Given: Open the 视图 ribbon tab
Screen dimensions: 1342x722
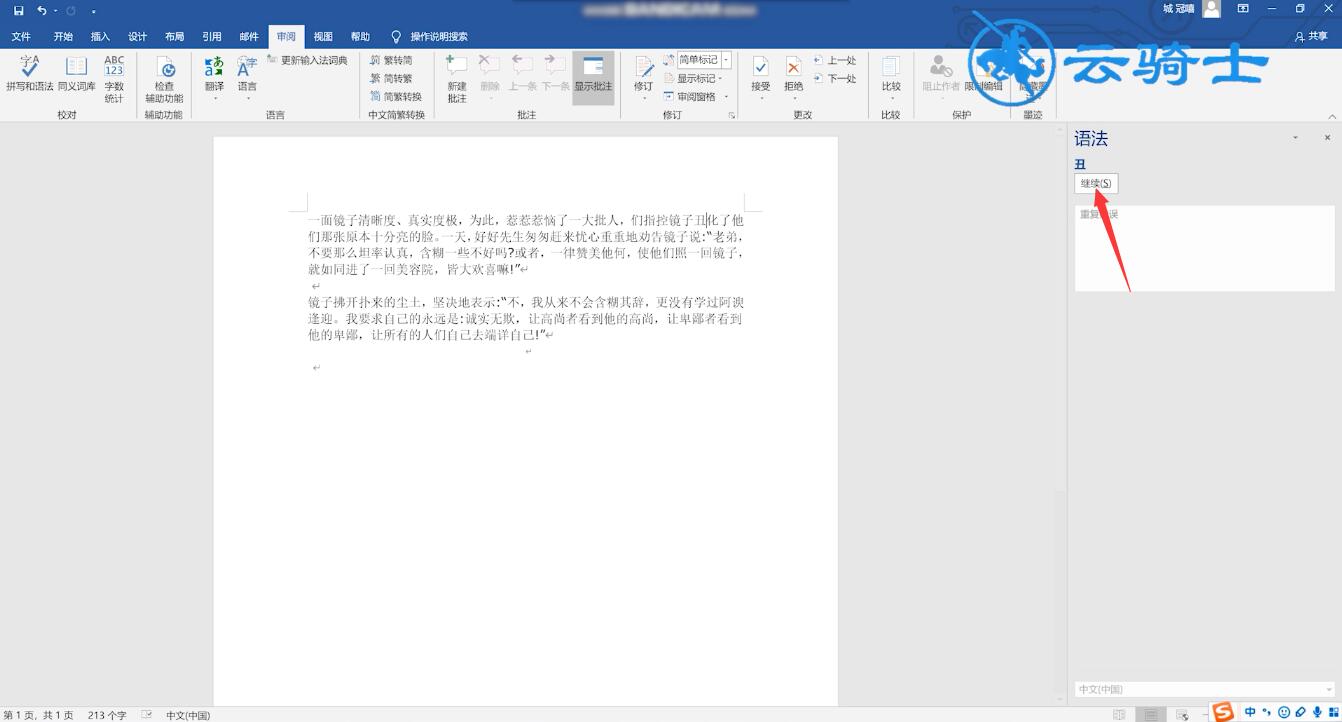Looking at the screenshot, I should click(323, 37).
